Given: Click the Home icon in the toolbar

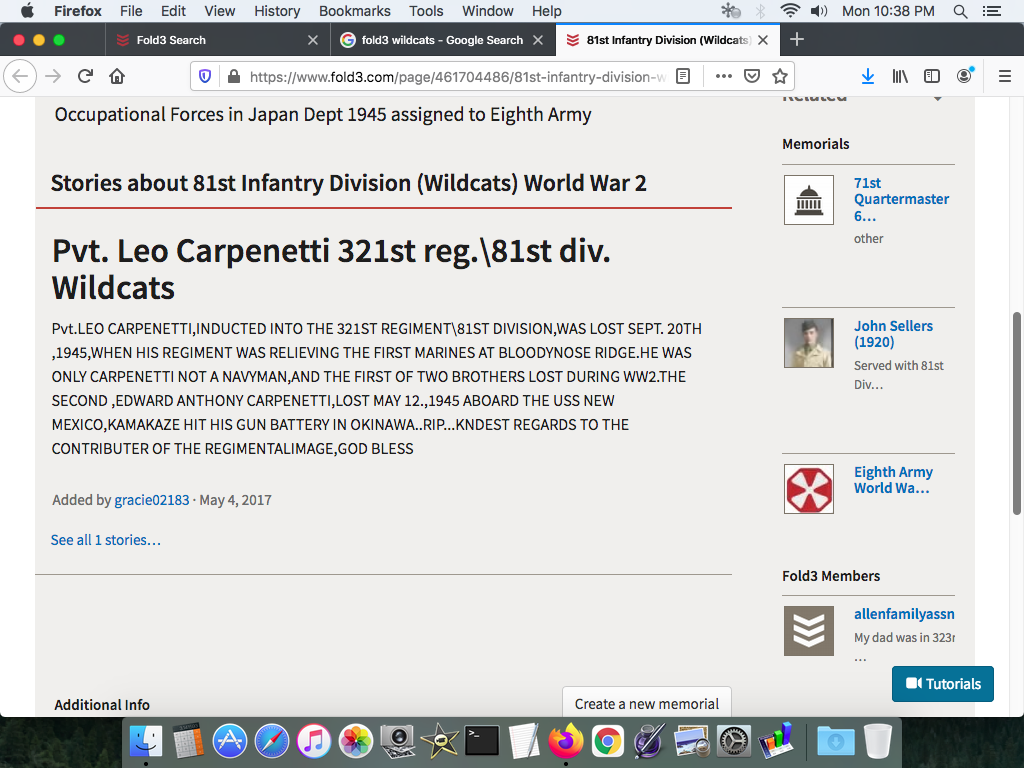Looking at the screenshot, I should 117,76.
